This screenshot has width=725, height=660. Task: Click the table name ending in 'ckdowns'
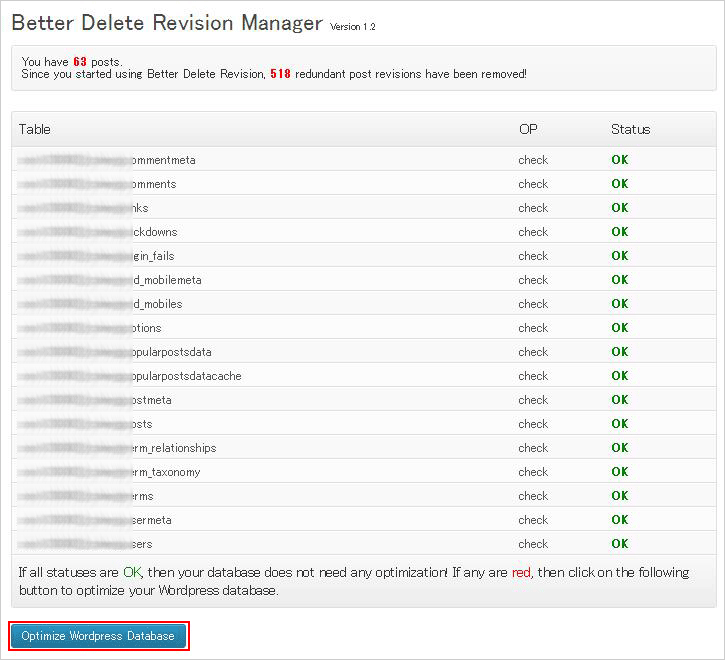coord(98,232)
